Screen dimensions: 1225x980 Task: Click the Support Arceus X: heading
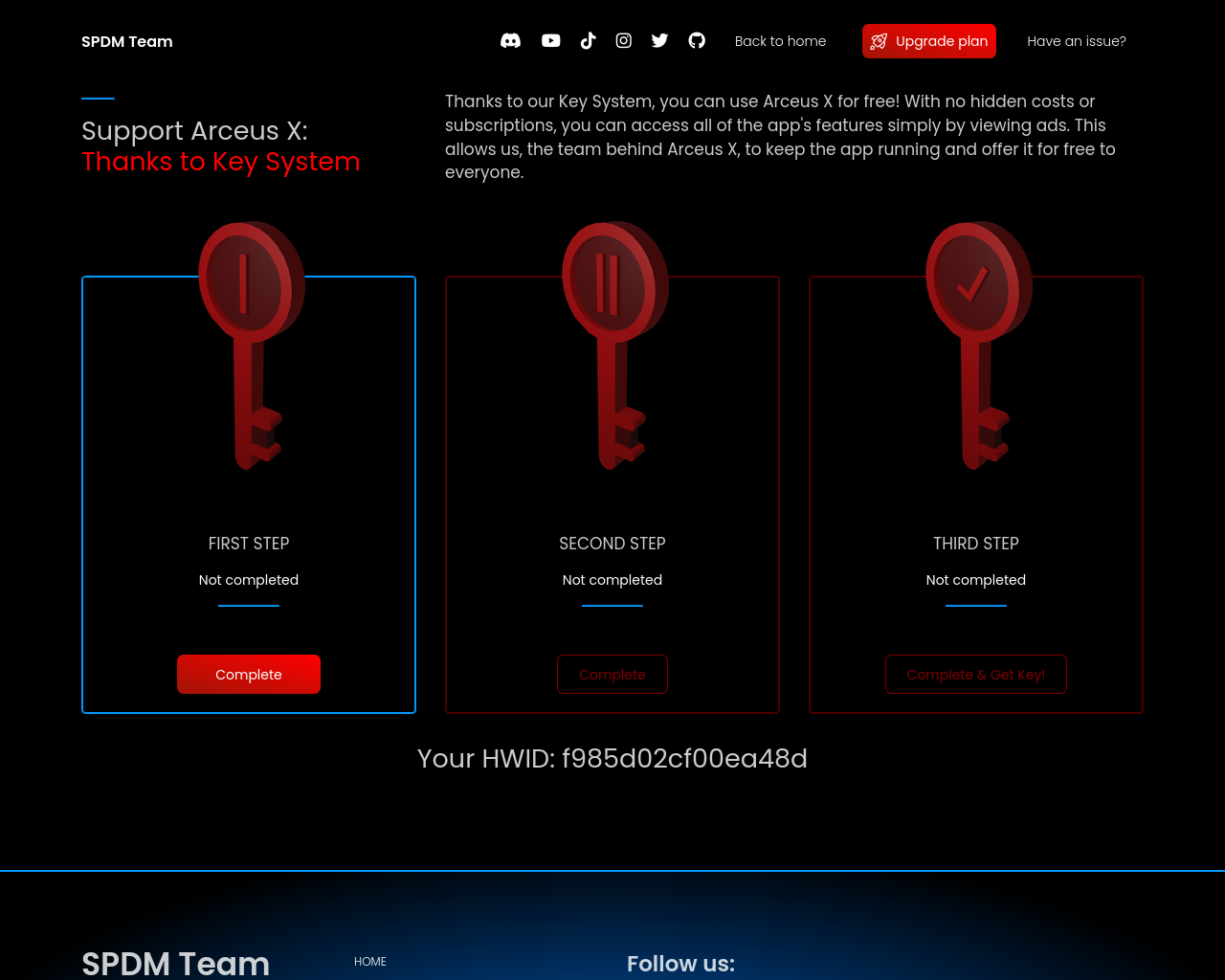click(195, 131)
